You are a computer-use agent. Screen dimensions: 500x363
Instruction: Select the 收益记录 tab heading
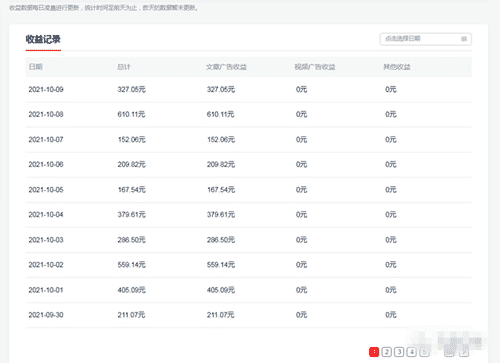[43, 39]
